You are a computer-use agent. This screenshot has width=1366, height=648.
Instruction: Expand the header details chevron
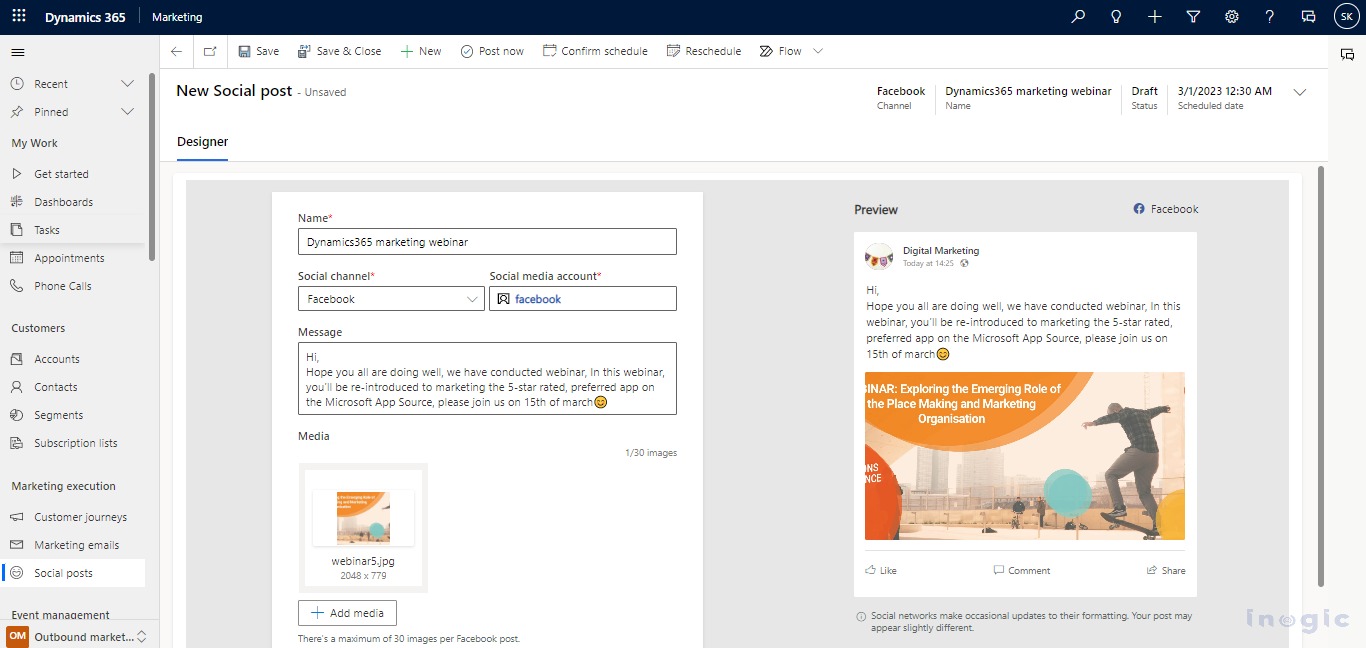1300,92
